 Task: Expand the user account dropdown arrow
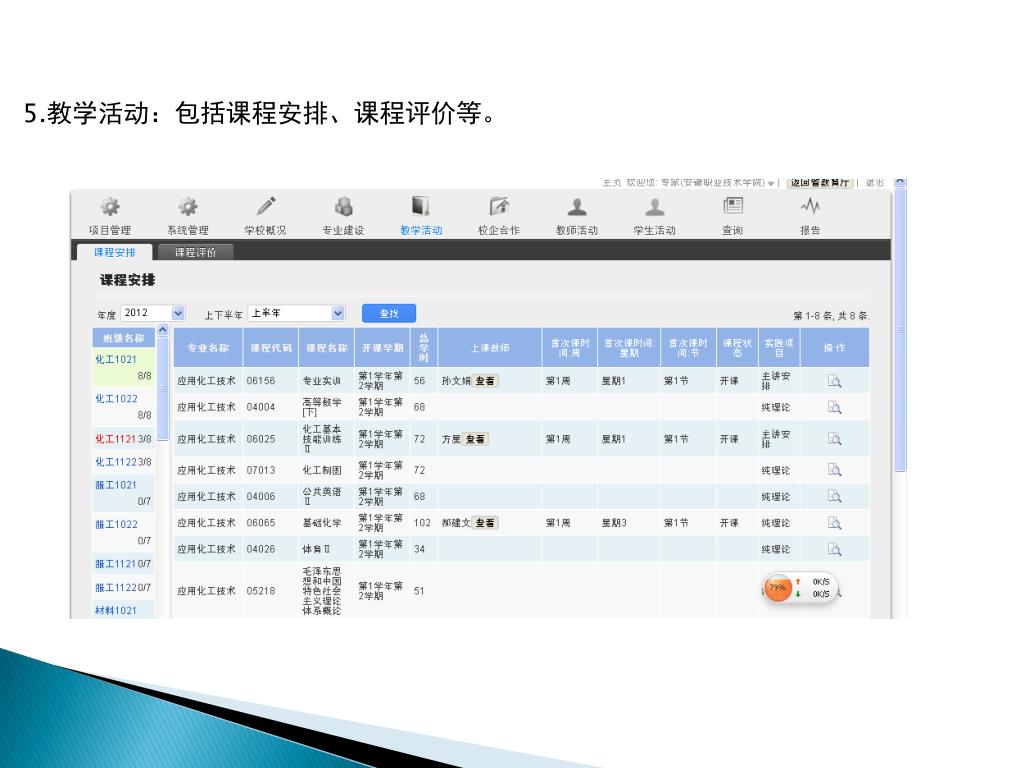(x=771, y=184)
